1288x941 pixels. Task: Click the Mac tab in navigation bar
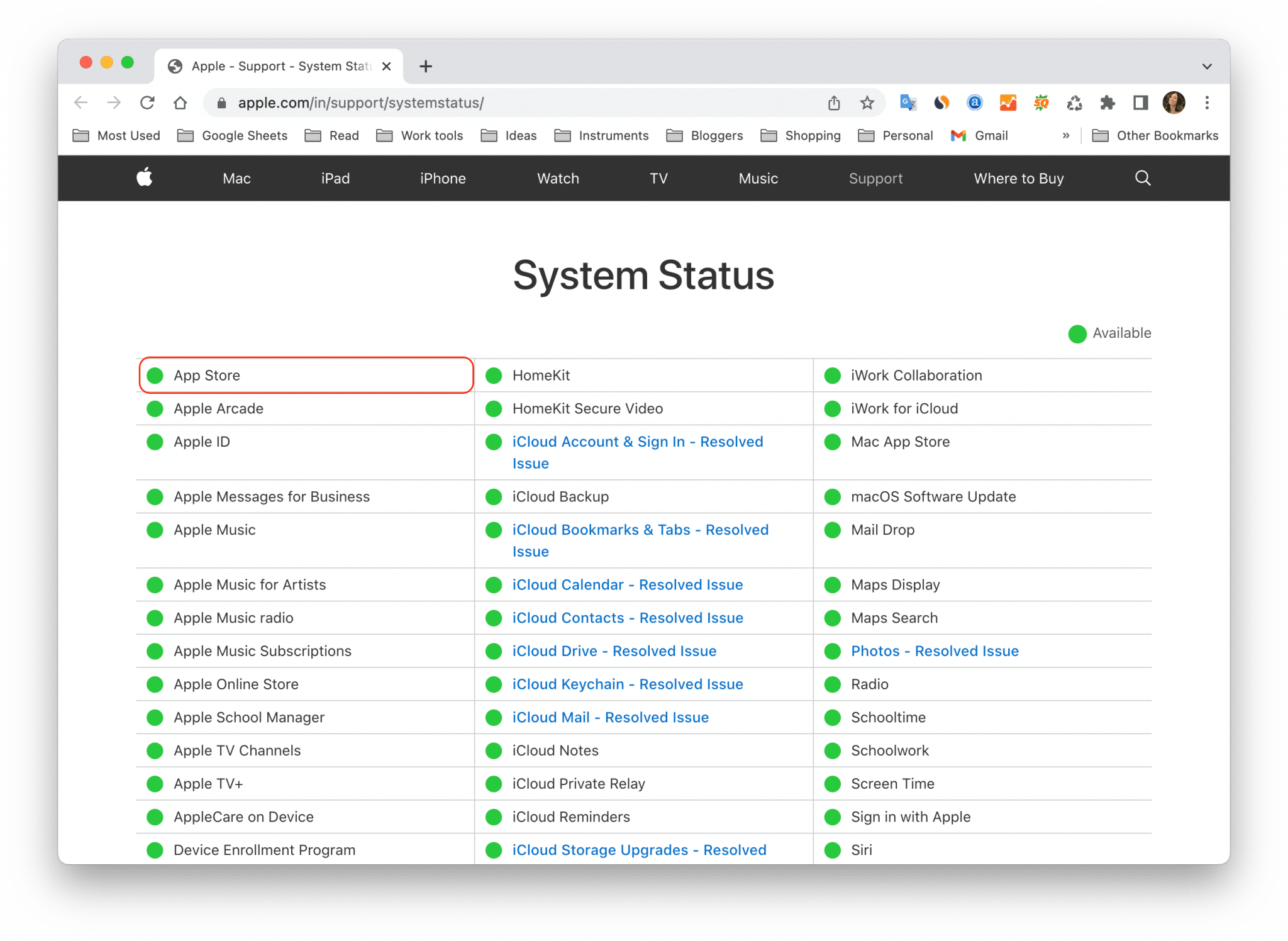238,178
